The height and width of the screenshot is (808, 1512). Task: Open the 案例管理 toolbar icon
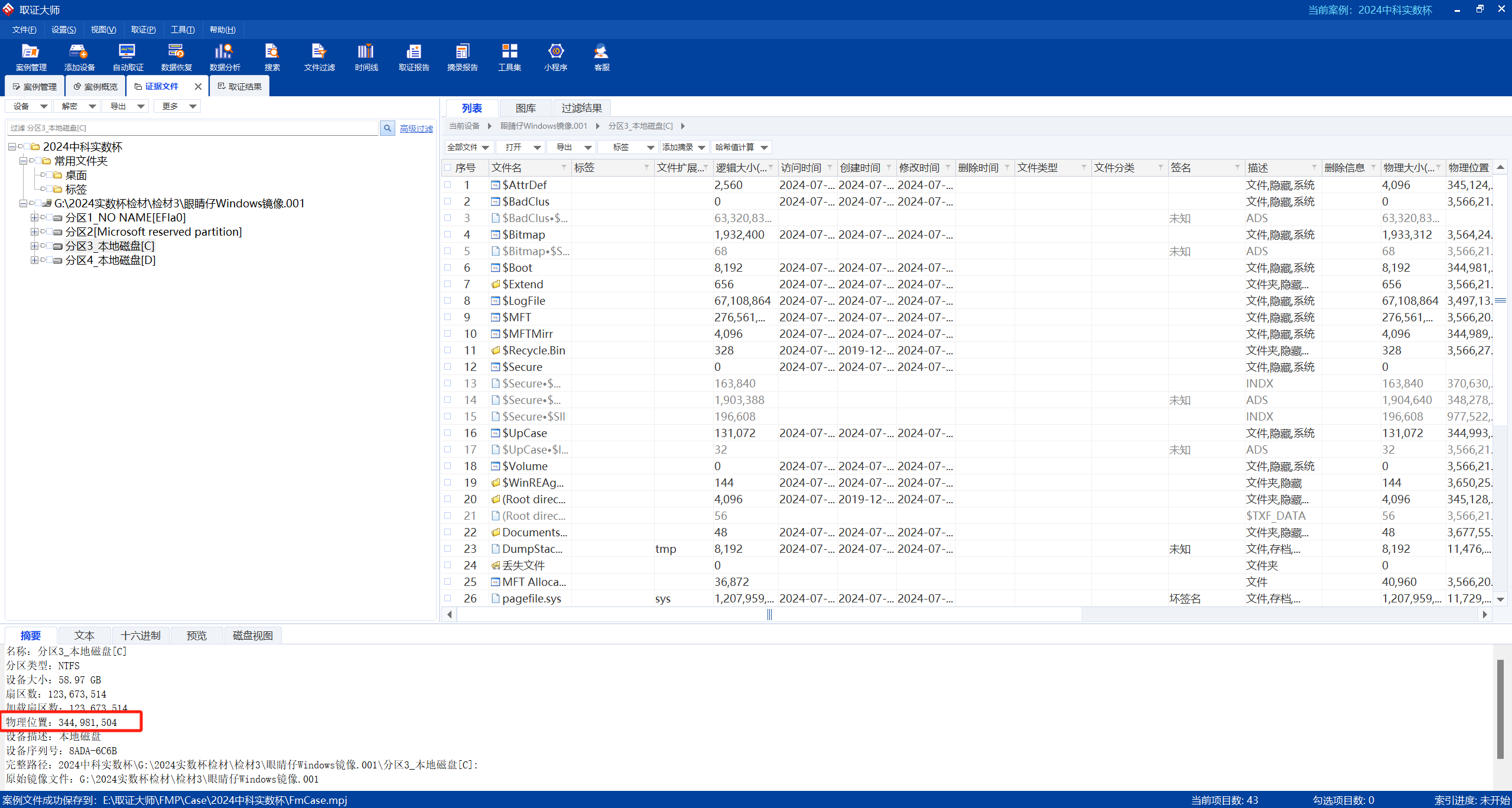click(x=31, y=57)
